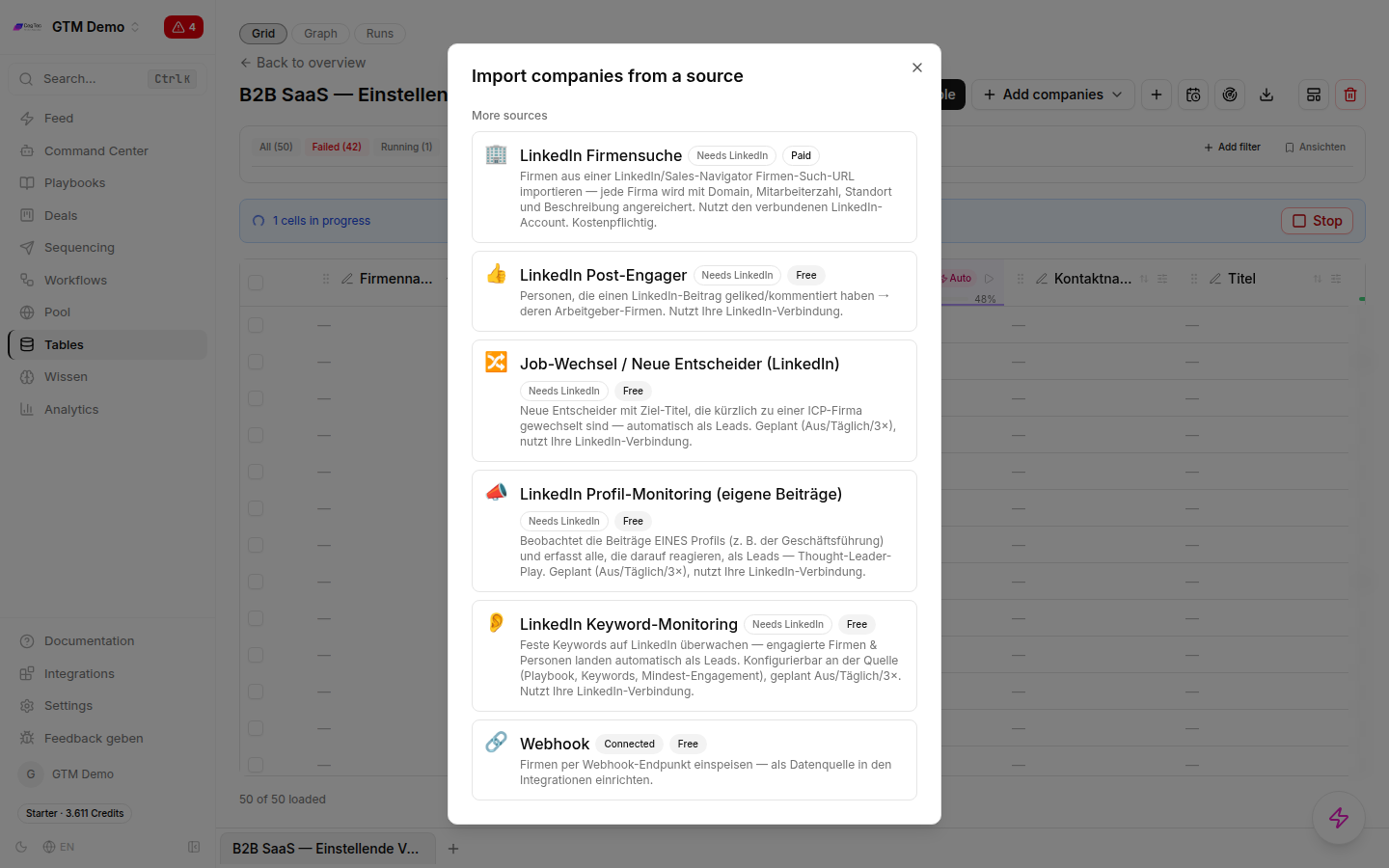The height and width of the screenshot is (868, 1389).
Task: Click the building icon of LinkedIn Firmensuche
Action: pyautogui.click(x=496, y=154)
